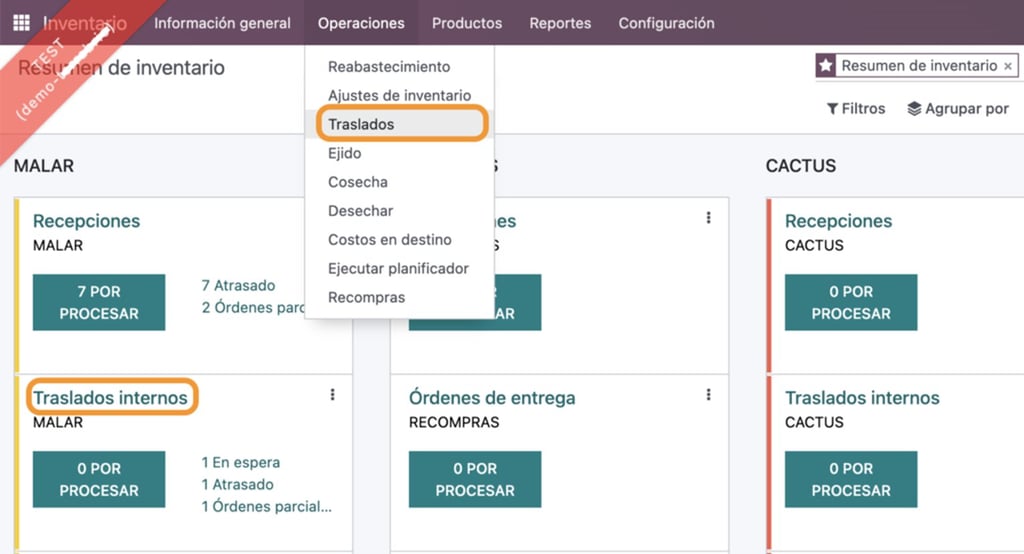Open the Productos menu

pyautogui.click(x=467, y=23)
